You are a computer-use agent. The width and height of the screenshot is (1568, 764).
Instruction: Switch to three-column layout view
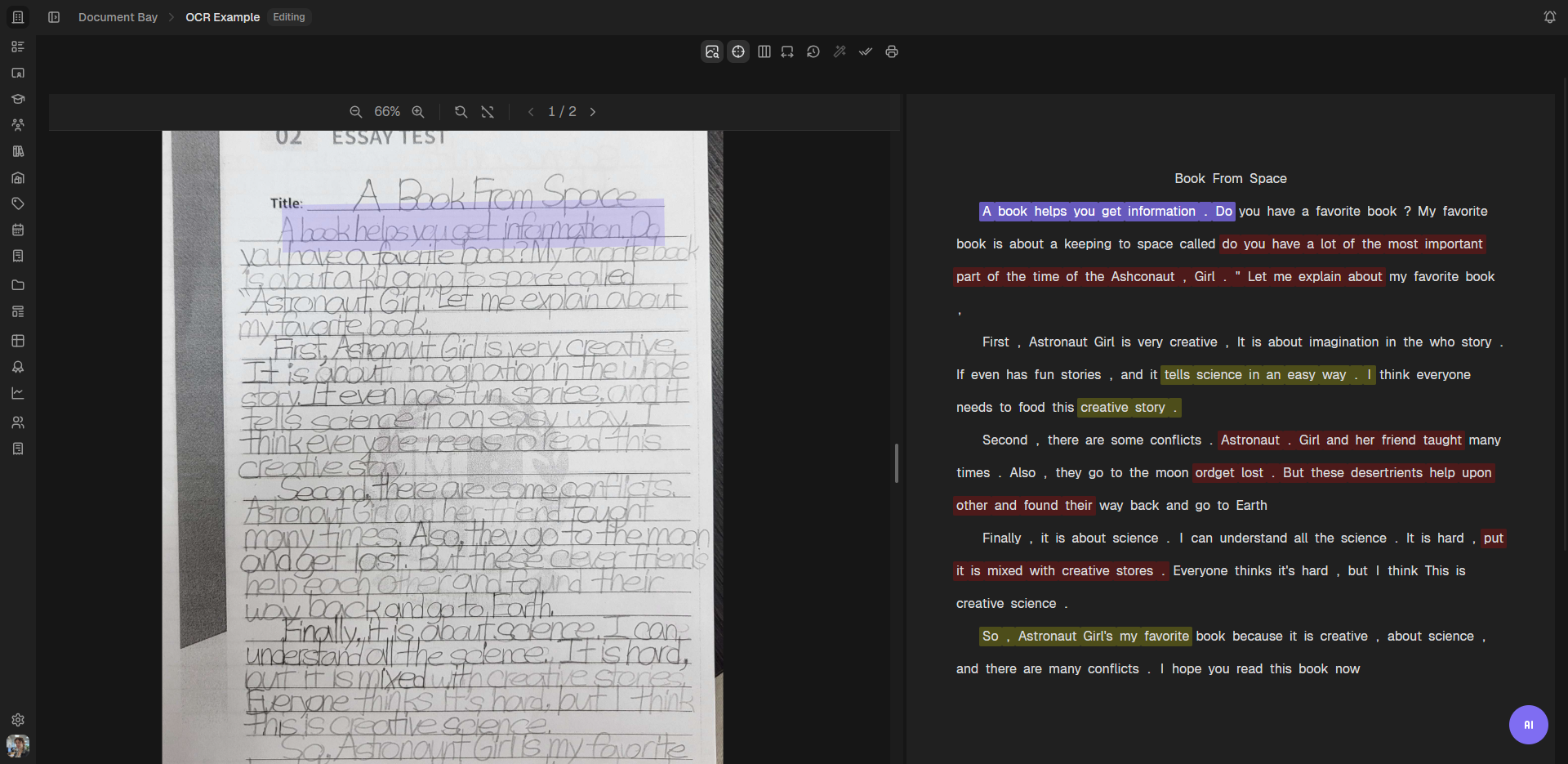click(x=764, y=51)
